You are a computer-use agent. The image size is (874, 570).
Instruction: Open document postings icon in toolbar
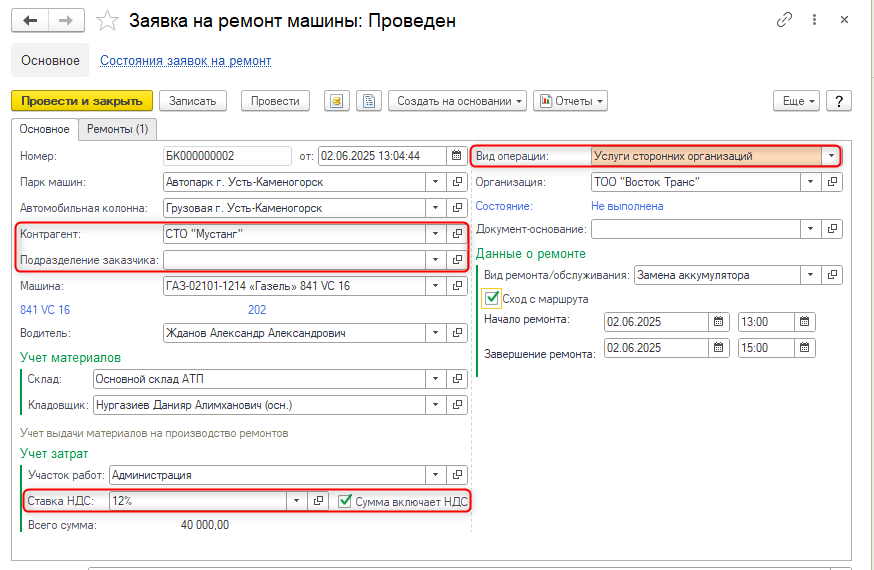tap(337, 101)
